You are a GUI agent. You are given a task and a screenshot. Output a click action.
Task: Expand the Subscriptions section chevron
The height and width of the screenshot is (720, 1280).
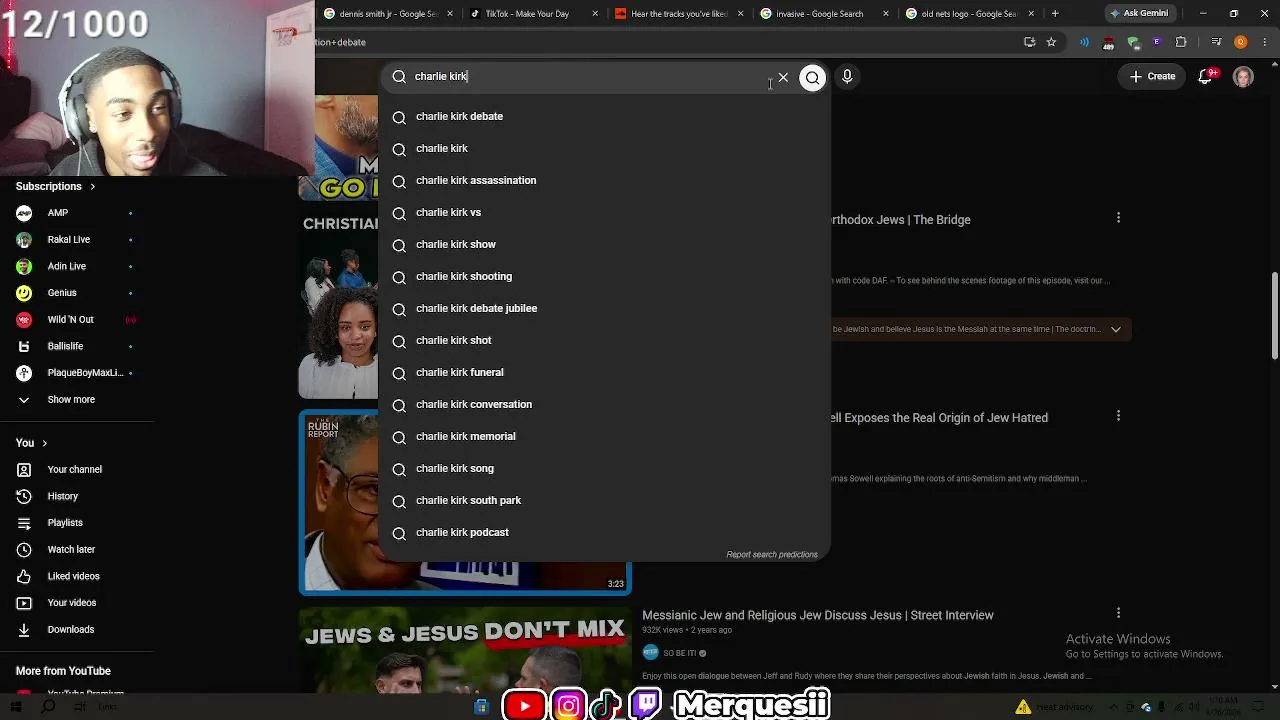(x=93, y=187)
